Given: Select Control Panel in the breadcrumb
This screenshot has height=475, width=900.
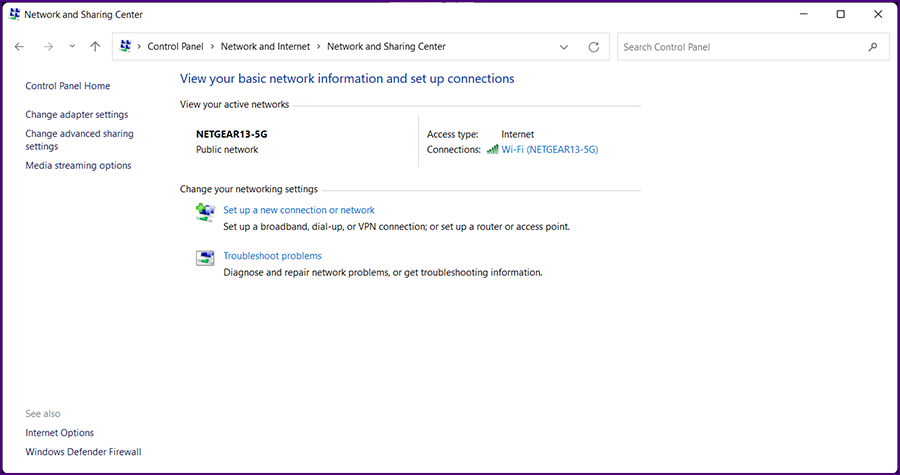Looking at the screenshot, I should pyautogui.click(x=175, y=47).
